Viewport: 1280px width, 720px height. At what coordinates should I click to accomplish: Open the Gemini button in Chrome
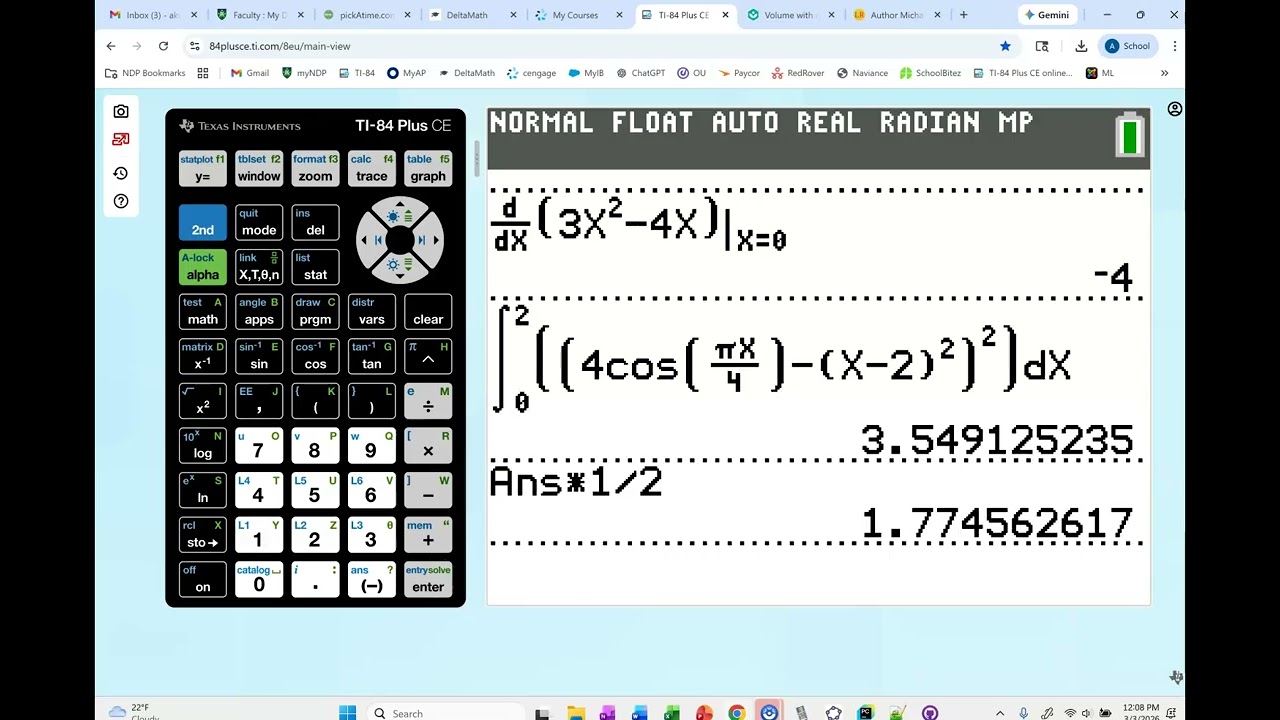pyautogui.click(x=1046, y=15)
